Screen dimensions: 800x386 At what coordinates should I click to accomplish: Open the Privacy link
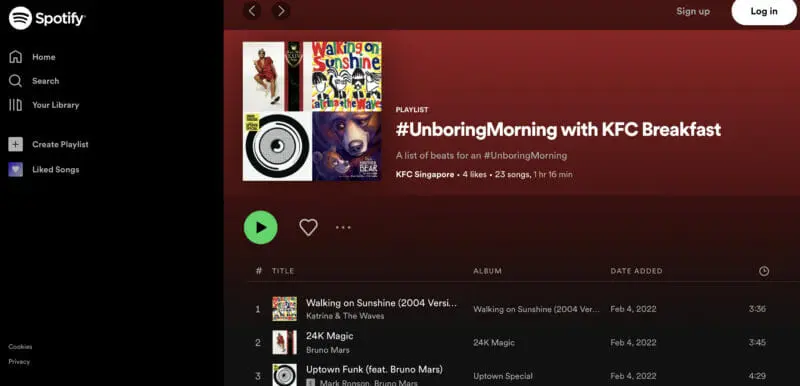coord(19,362)
